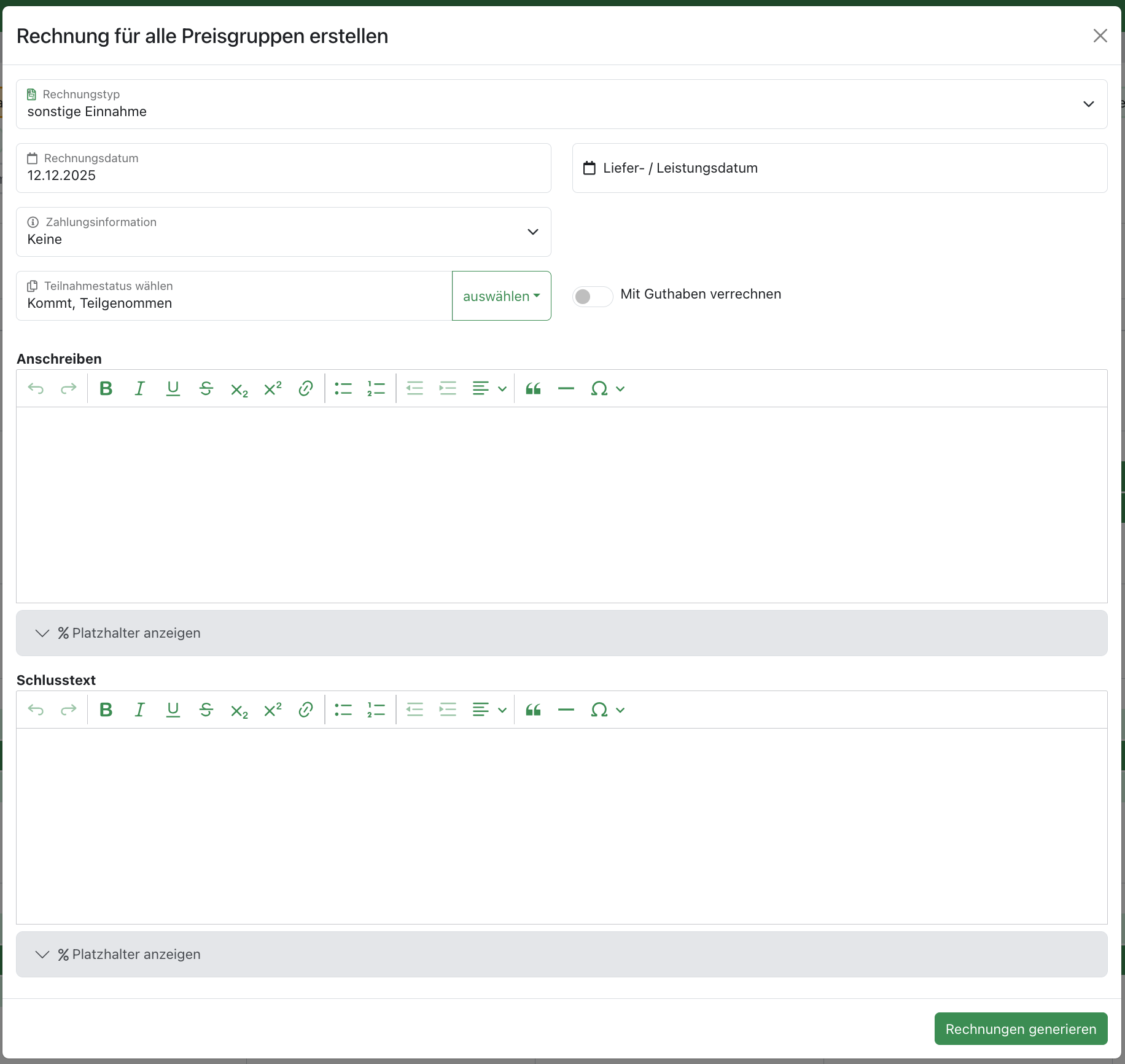Insert horizontal line in Schlusstext editor
This screenshot has height=1064, width=1125.
pyautogui.click(x=566, y=710)
